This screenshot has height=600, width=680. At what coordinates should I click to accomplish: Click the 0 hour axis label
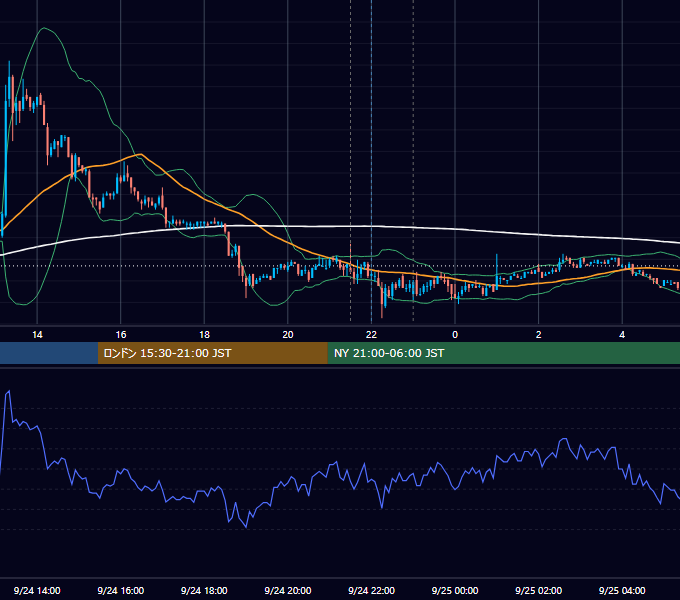point(455,335)
